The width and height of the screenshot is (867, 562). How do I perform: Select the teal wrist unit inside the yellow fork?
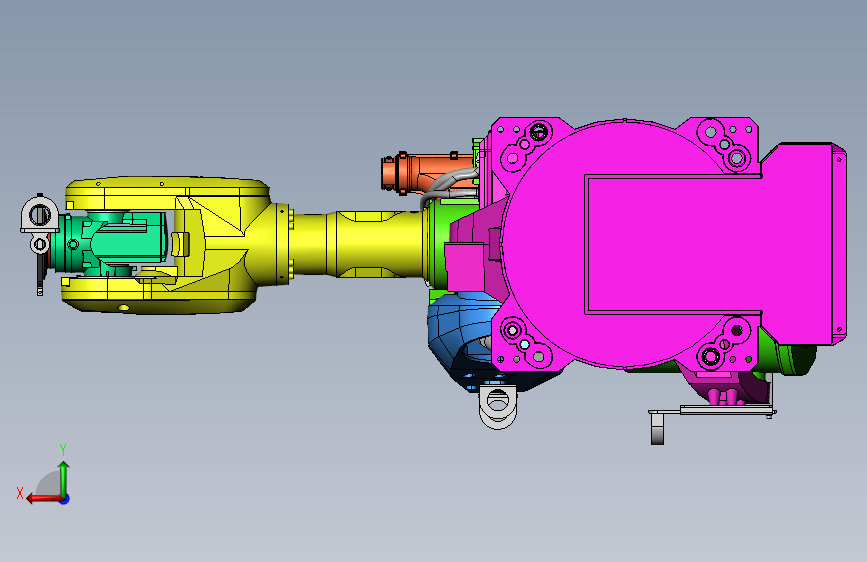pyautogui.click(x=111, y=243)
